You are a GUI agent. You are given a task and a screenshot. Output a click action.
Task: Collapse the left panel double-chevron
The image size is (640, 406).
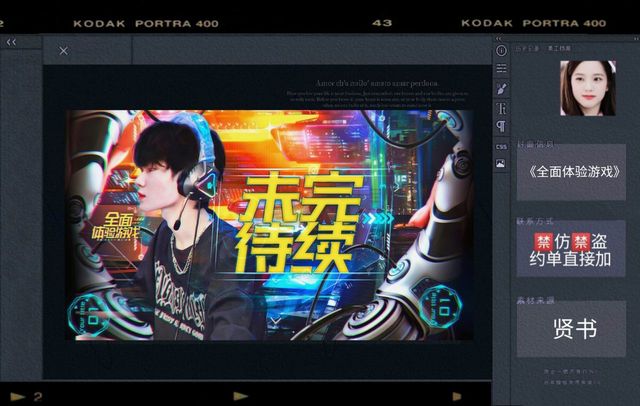pyautogui.click(x=12, y=42)
